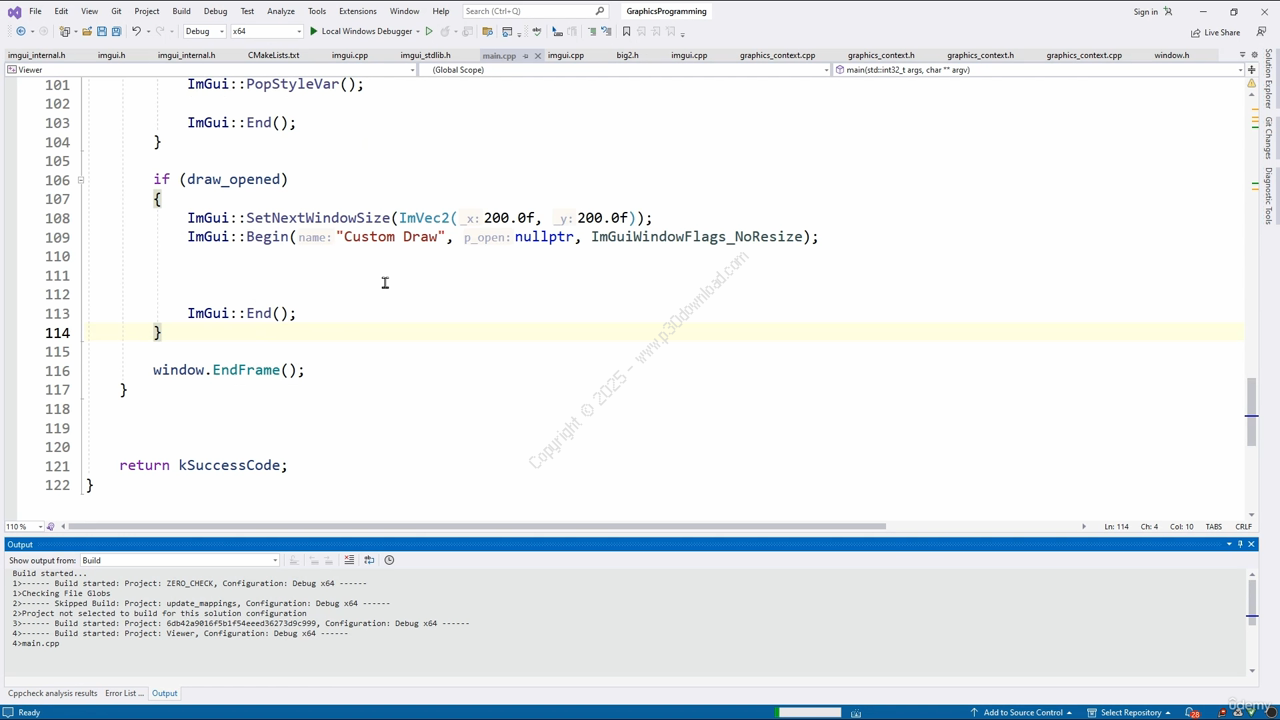Open the Edit menu
This screenshot has height=720, width=1280.
(61, 11)
